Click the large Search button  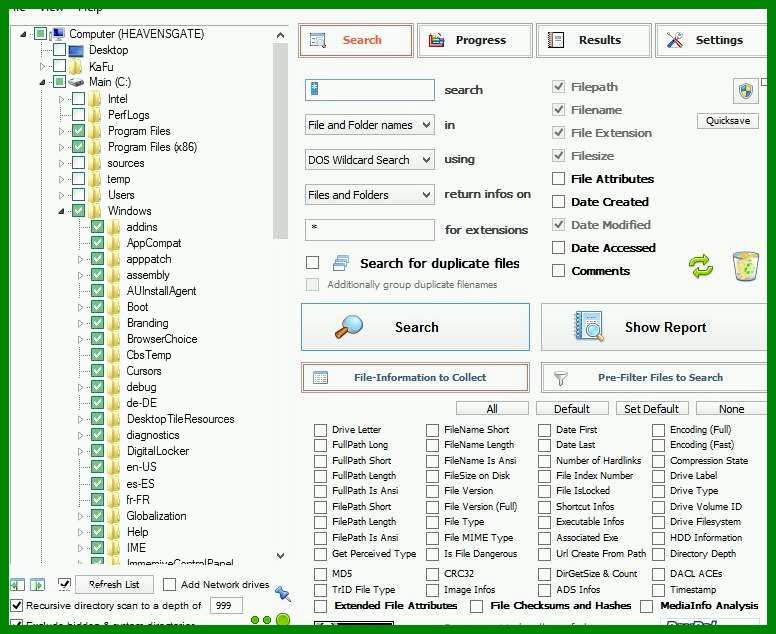click(x=415, y=327)
